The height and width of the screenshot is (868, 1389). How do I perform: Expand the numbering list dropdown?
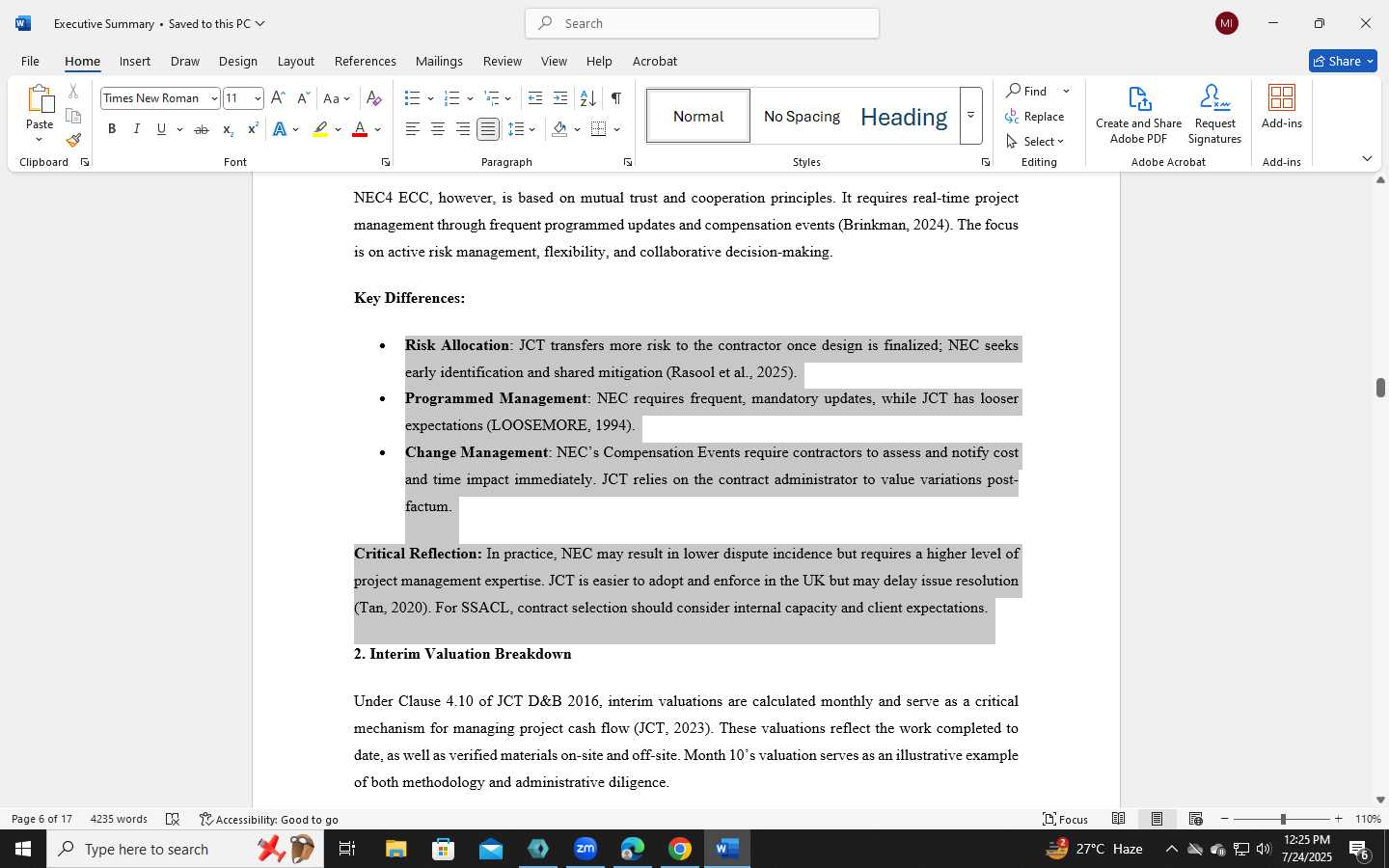click(470, 98)
